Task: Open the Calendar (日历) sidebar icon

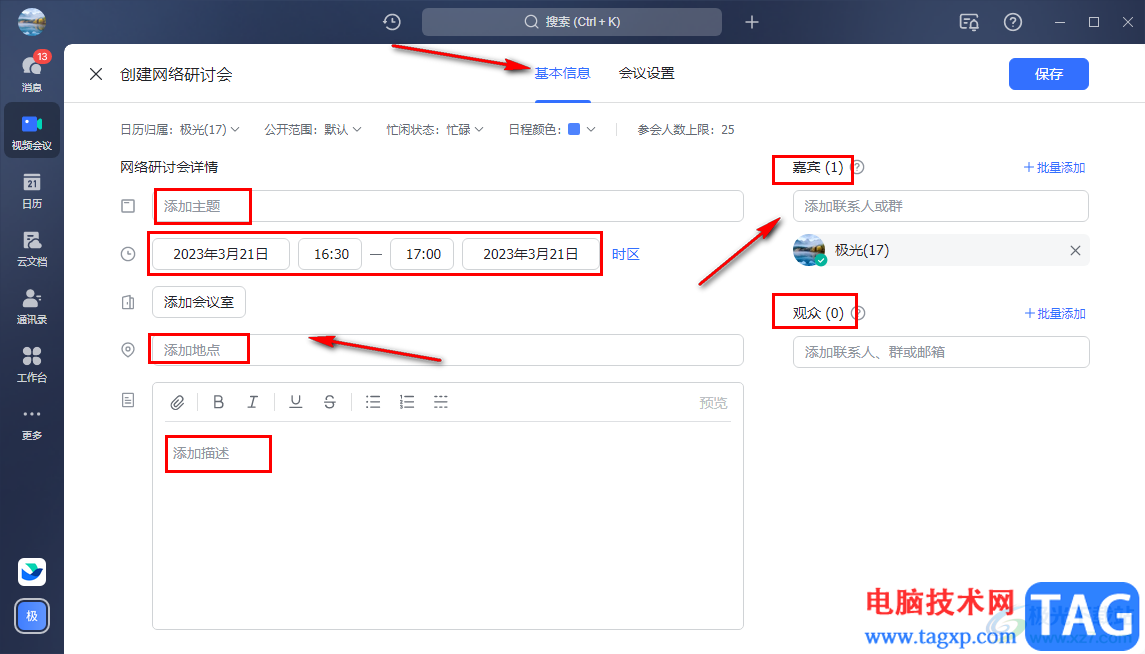Action: pyautogui.click(x=31, y=191)
